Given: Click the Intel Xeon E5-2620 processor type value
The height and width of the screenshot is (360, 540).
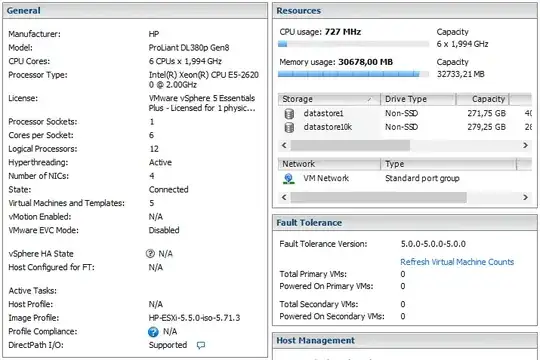Looking at the screenshot, I should (x=204, y=80).
